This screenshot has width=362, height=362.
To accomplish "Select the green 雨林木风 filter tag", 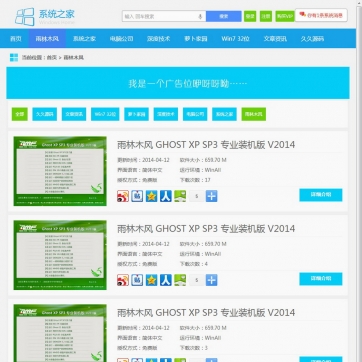I will (254, 114).
